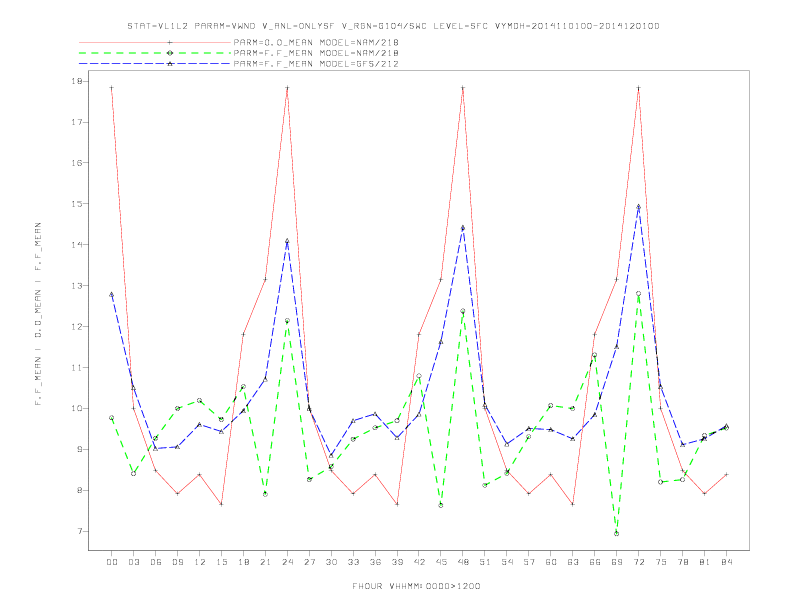The height and width of the screenshot is (612, 792).
Task: Click the x-axis title FHOUR VHHMM
Action: 416,586
